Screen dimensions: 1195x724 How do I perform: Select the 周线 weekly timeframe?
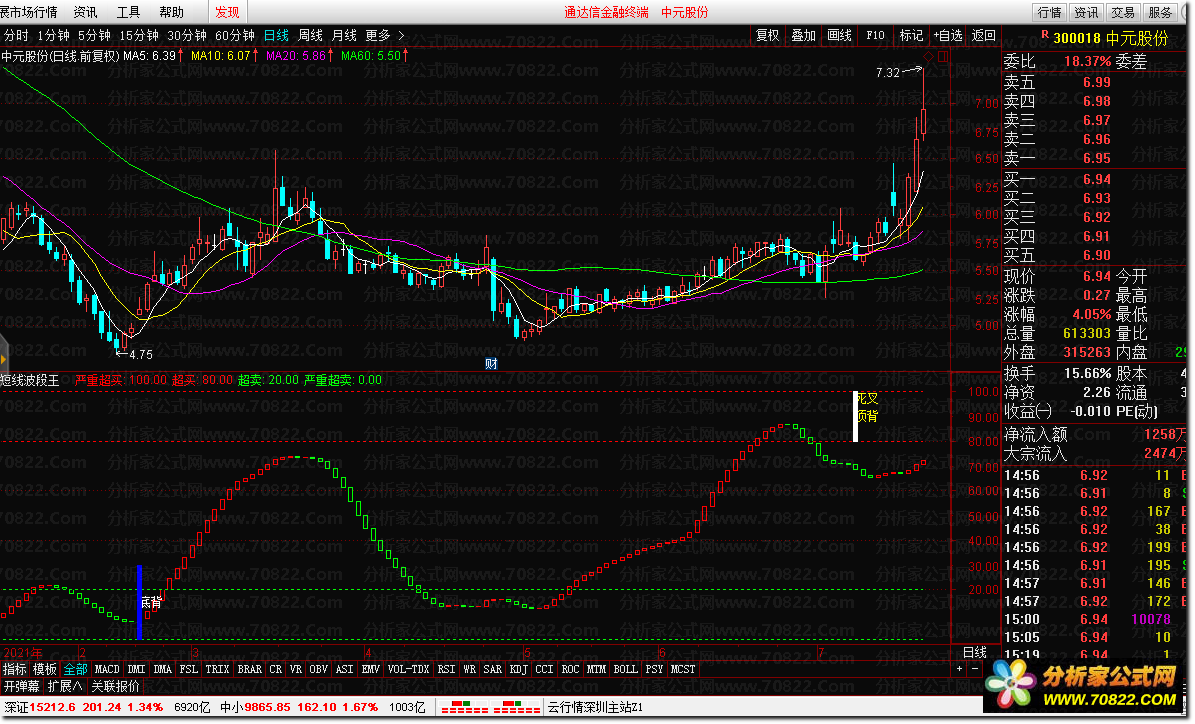point(310,35)
